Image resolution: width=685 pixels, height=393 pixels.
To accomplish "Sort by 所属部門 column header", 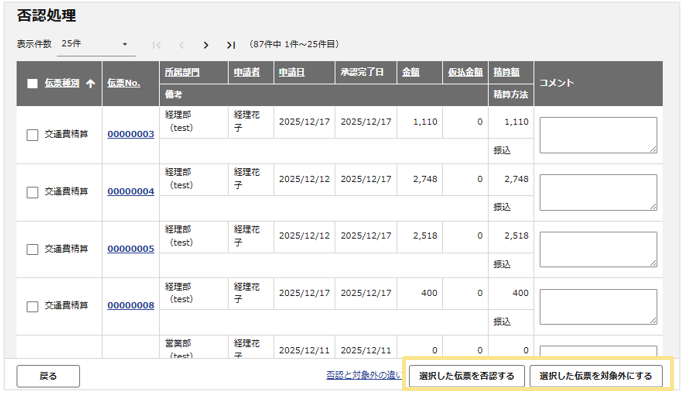I will click(x=182, y=72).
